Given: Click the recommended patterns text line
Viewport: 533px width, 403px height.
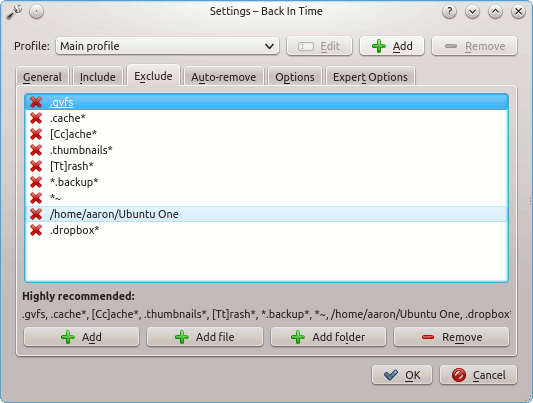Looking at the screenshot, I should 266,314.
